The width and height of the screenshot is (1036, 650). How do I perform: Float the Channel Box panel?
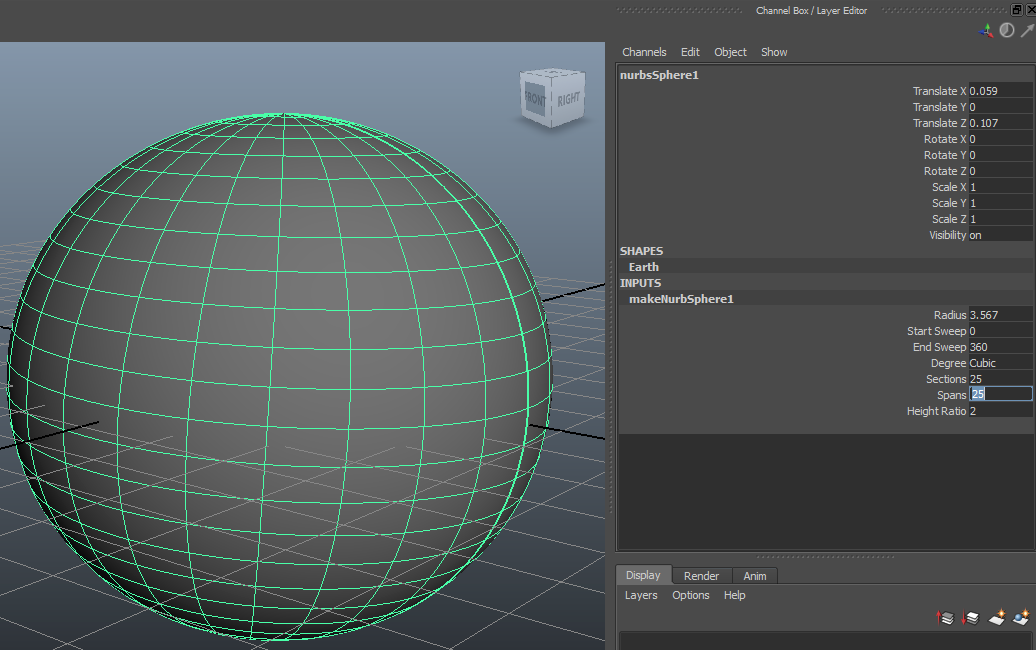(1017, 10)
